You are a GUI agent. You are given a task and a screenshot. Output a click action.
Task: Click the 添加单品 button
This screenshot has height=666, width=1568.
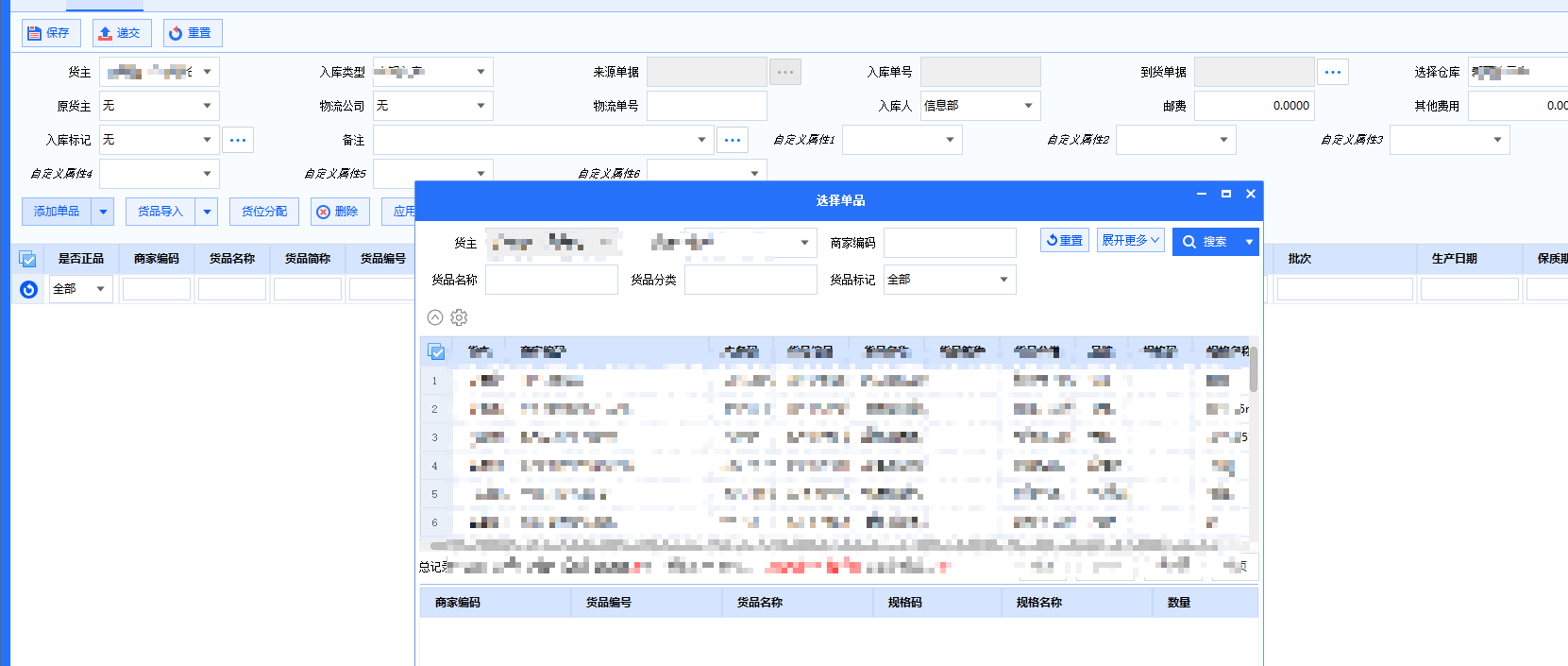[57, 212]
